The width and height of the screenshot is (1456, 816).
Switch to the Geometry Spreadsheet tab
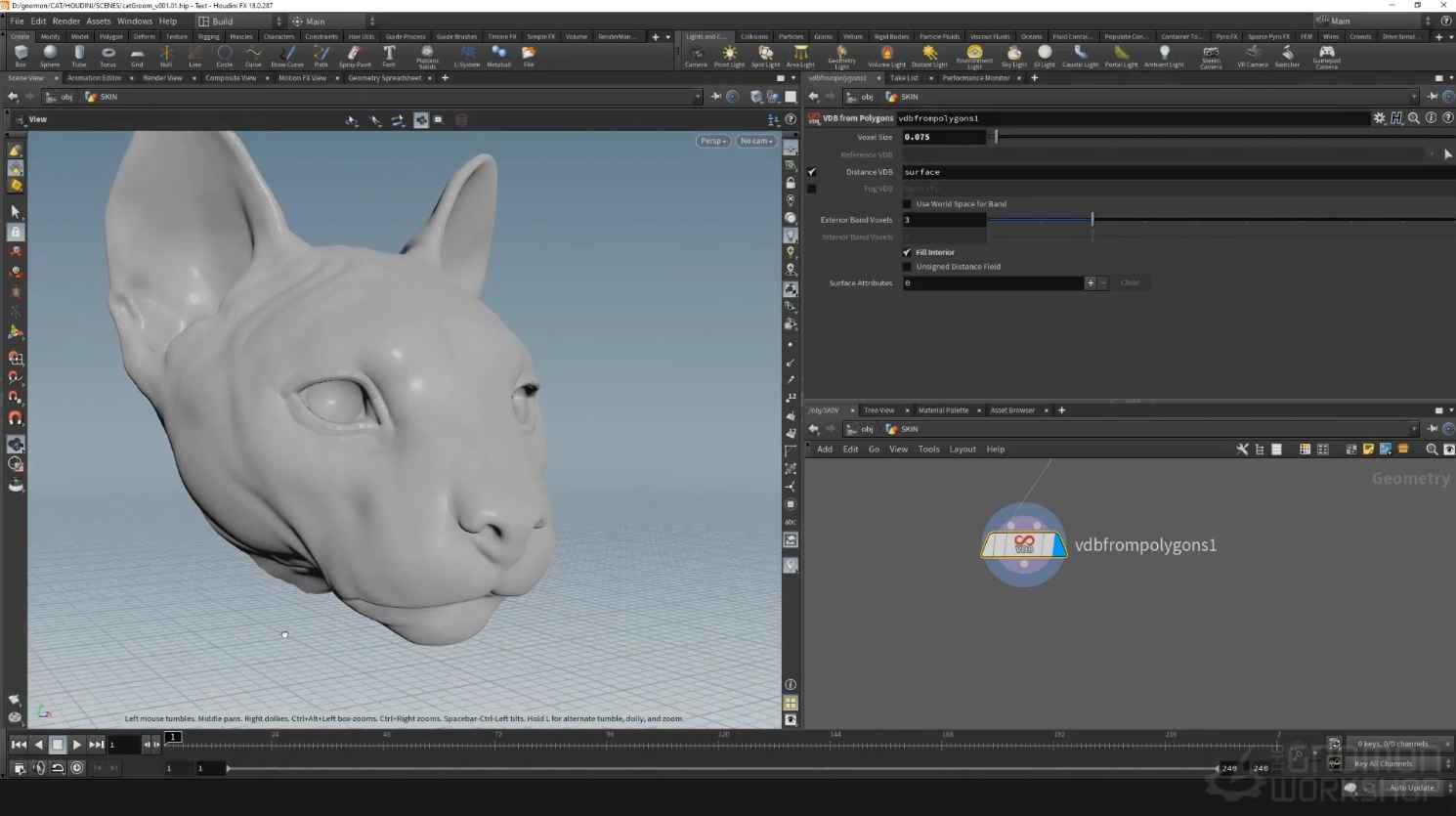[384, 78]
